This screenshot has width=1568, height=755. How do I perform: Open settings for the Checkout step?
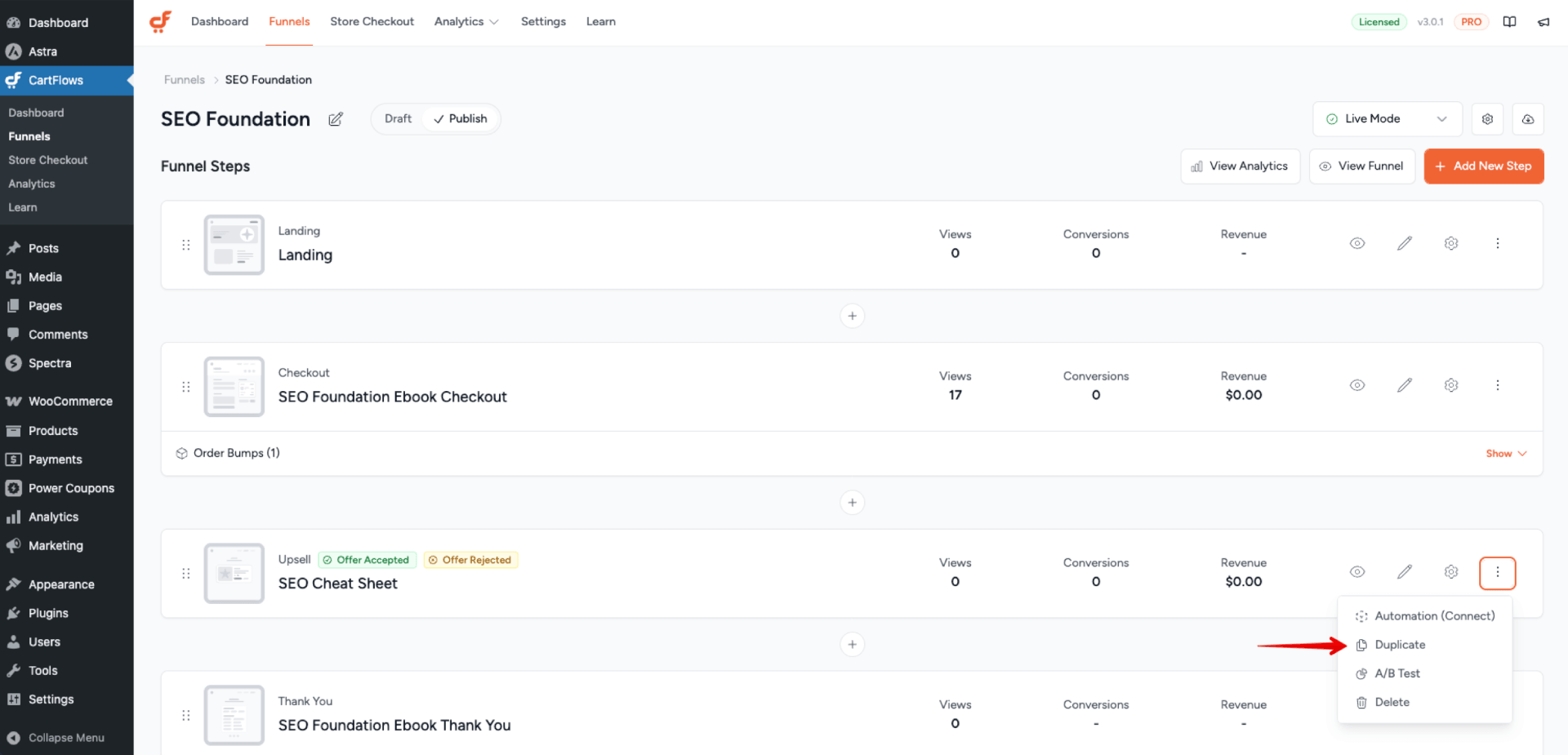tap(1451, 385)
